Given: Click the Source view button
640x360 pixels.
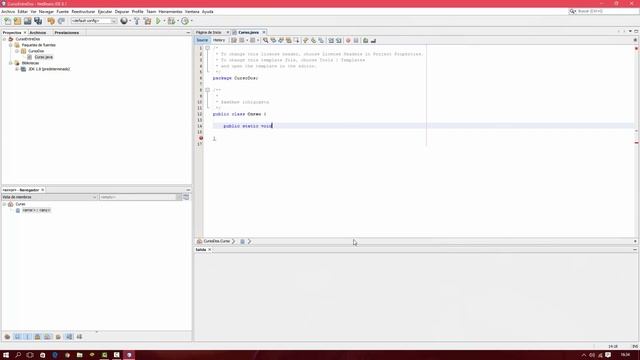Looking at the screenshot, I should pos(202,40).
